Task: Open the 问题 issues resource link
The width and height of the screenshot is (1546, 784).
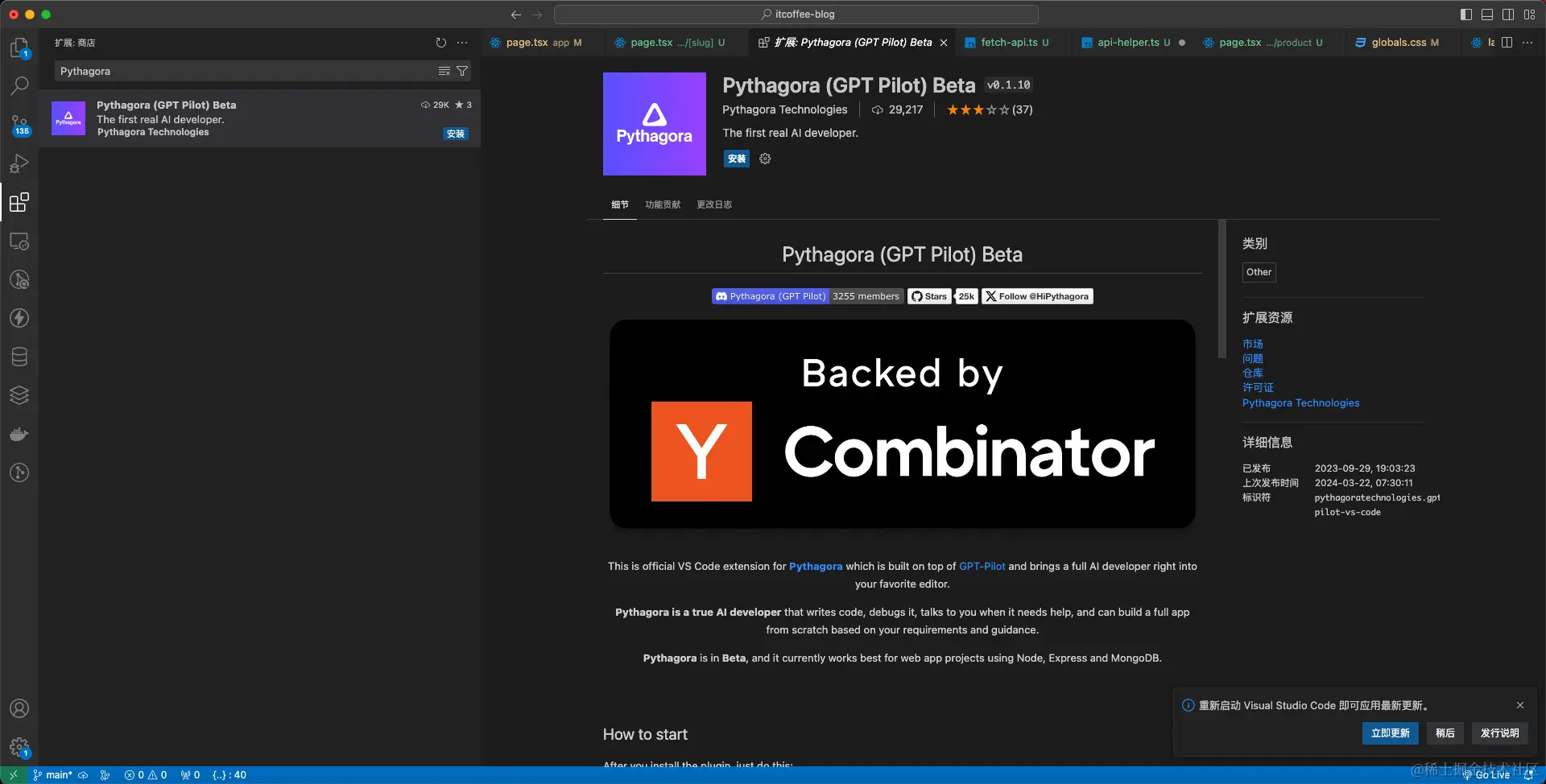Action: tap(1253, 358)
